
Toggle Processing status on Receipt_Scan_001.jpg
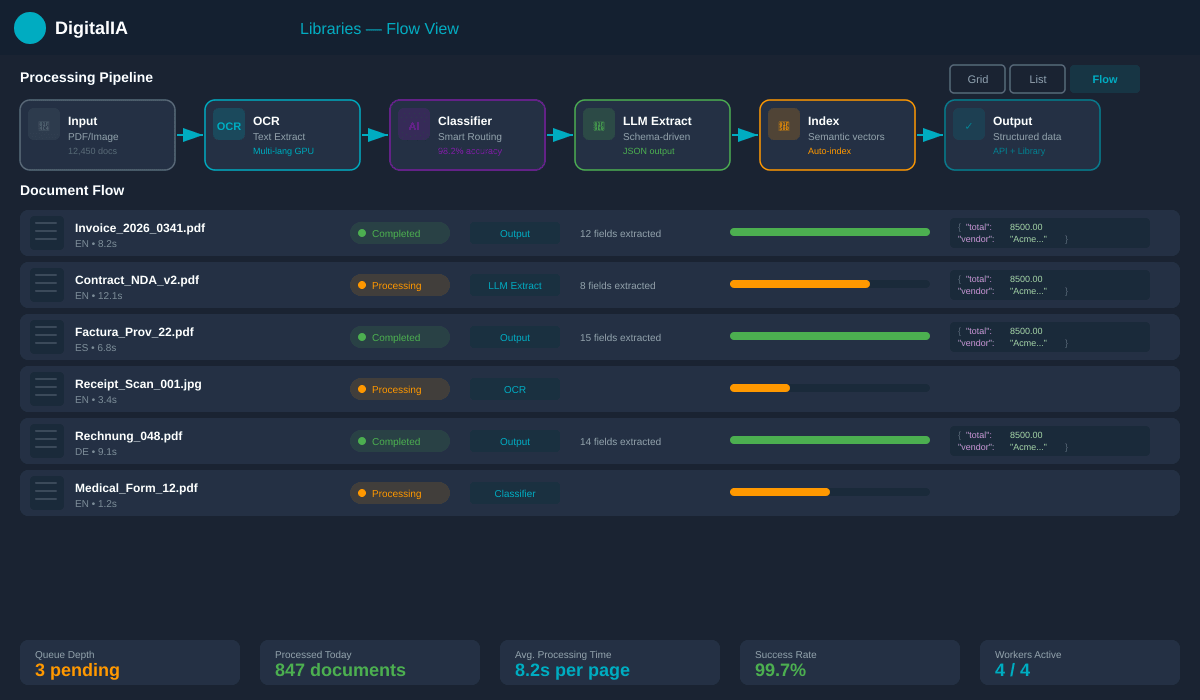(400, 389)
